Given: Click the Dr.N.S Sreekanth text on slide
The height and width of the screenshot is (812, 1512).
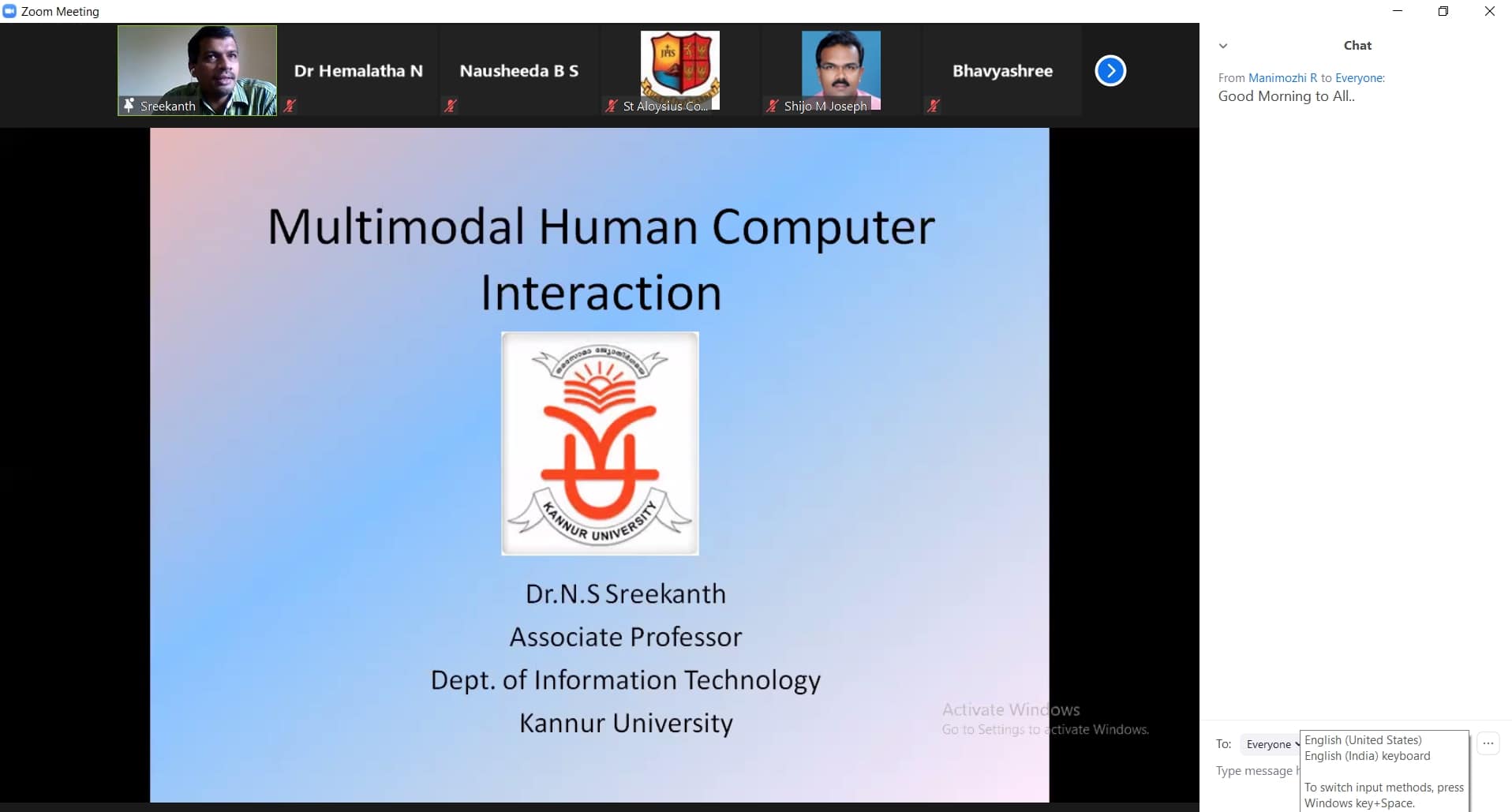Looking at the screenshot, I should coord(626,593).
